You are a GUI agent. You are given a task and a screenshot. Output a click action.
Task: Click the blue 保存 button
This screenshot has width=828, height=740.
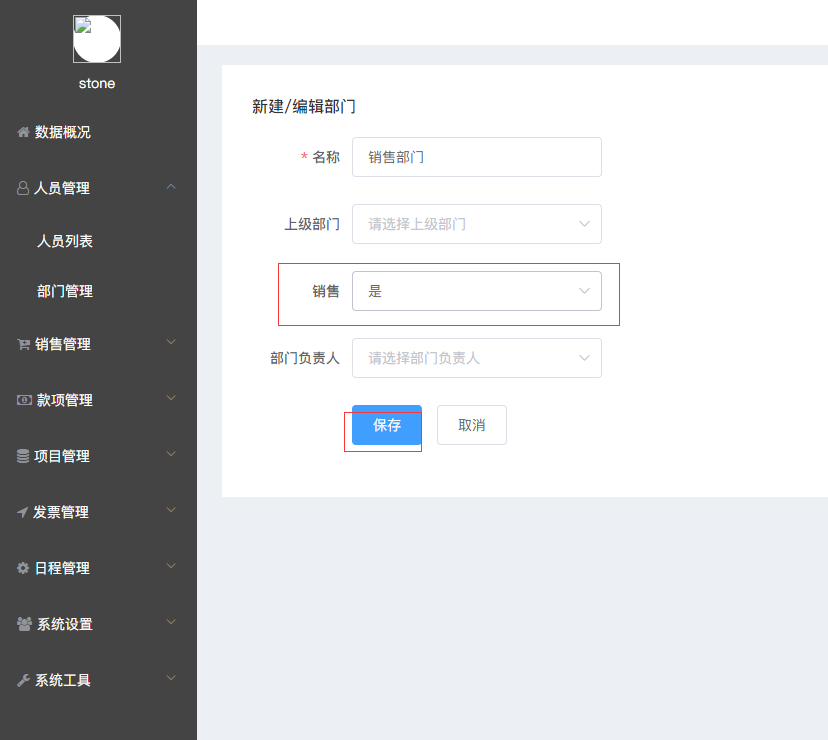[387, 425]
